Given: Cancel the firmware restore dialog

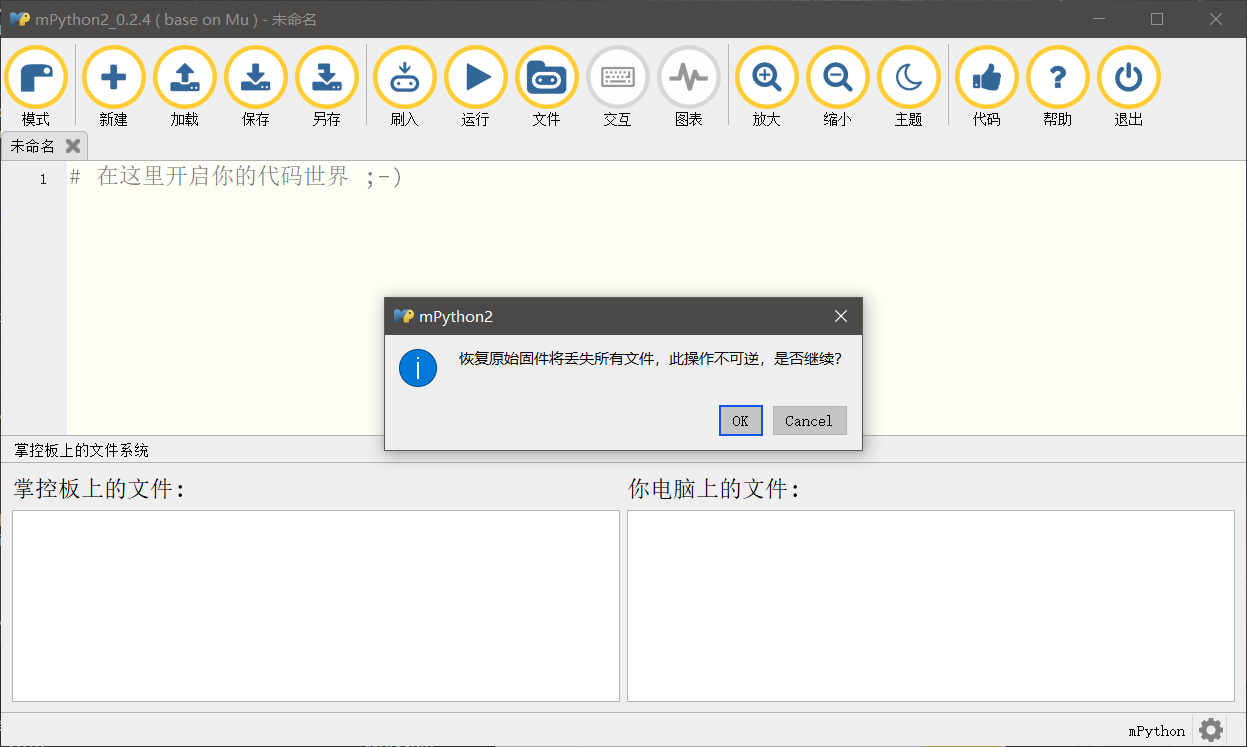Looking at the screenshot, I should tap(809, 421).
